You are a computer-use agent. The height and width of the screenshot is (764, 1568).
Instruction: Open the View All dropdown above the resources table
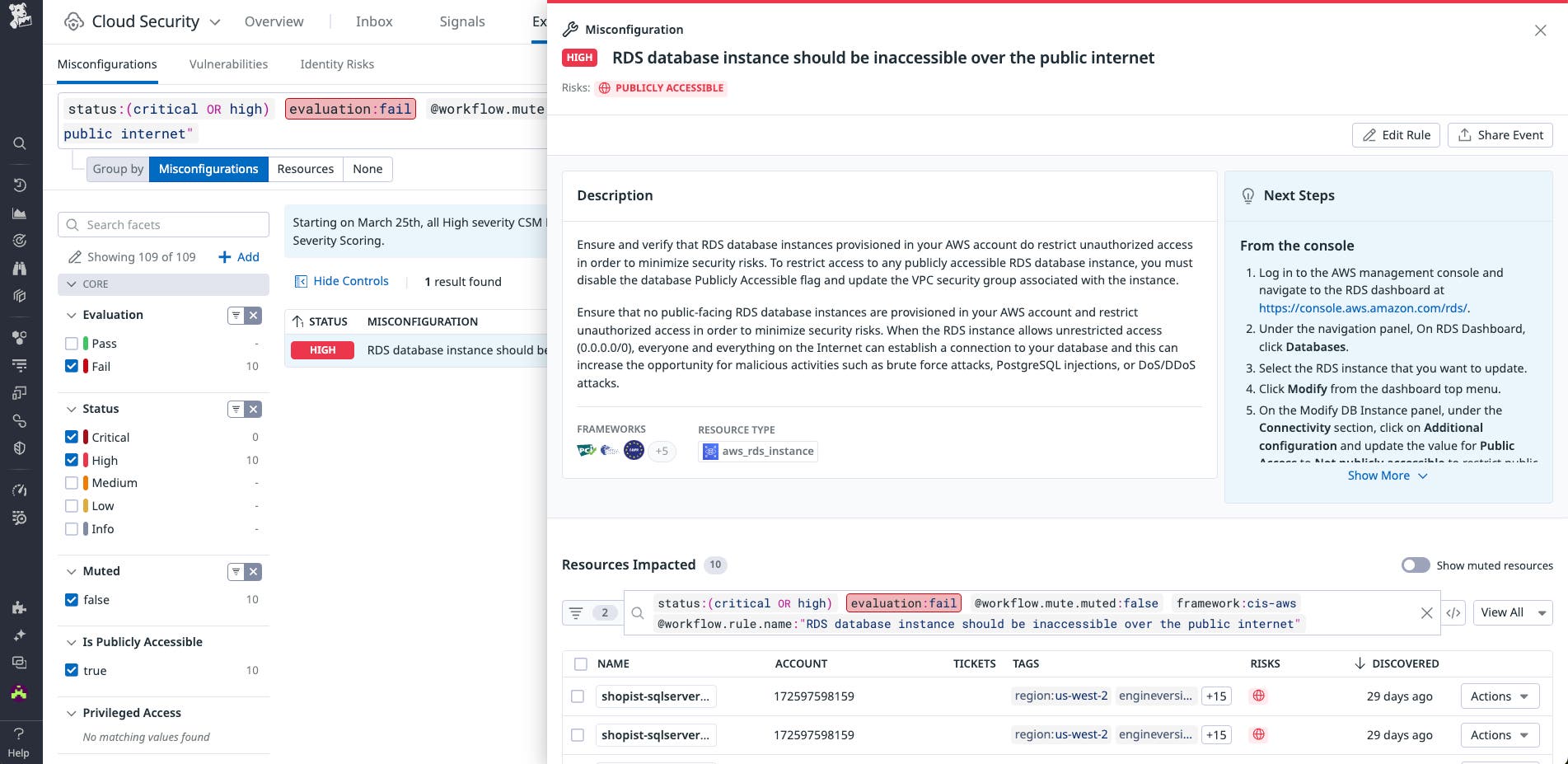coord(1512,612)
